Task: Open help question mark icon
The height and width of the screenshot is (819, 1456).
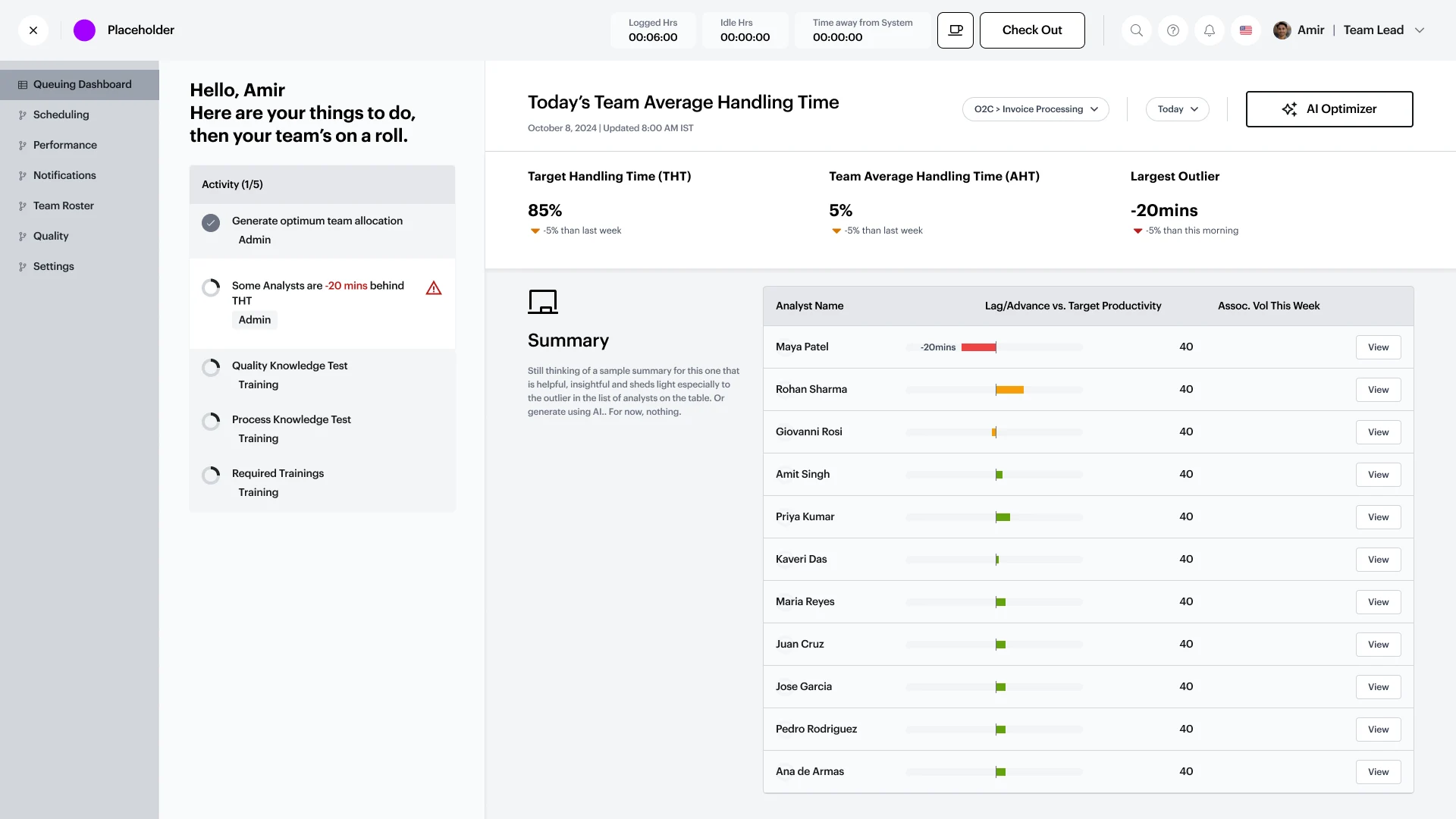Action: [1173, 30]
